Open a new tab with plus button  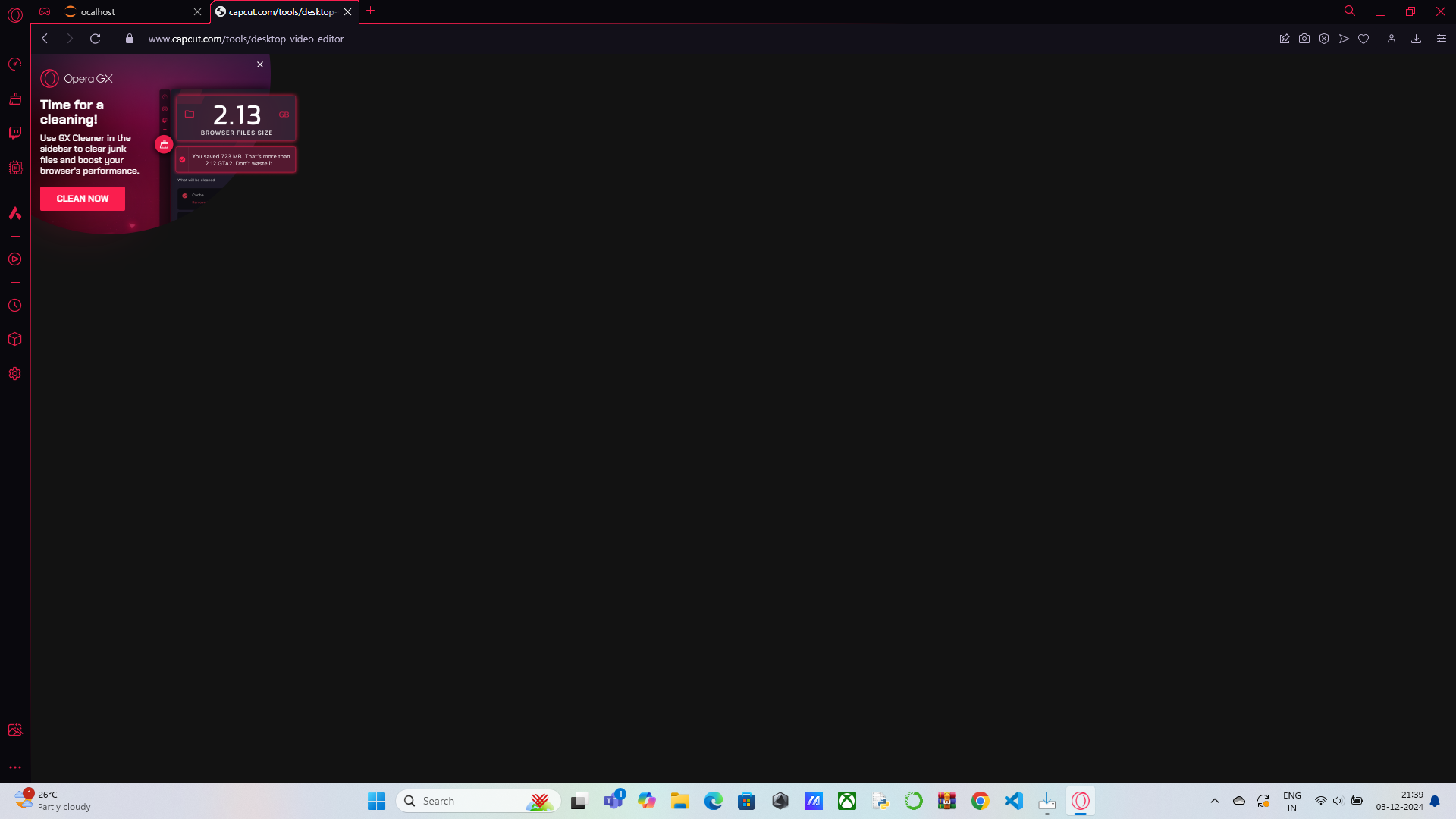coord(371,11)
